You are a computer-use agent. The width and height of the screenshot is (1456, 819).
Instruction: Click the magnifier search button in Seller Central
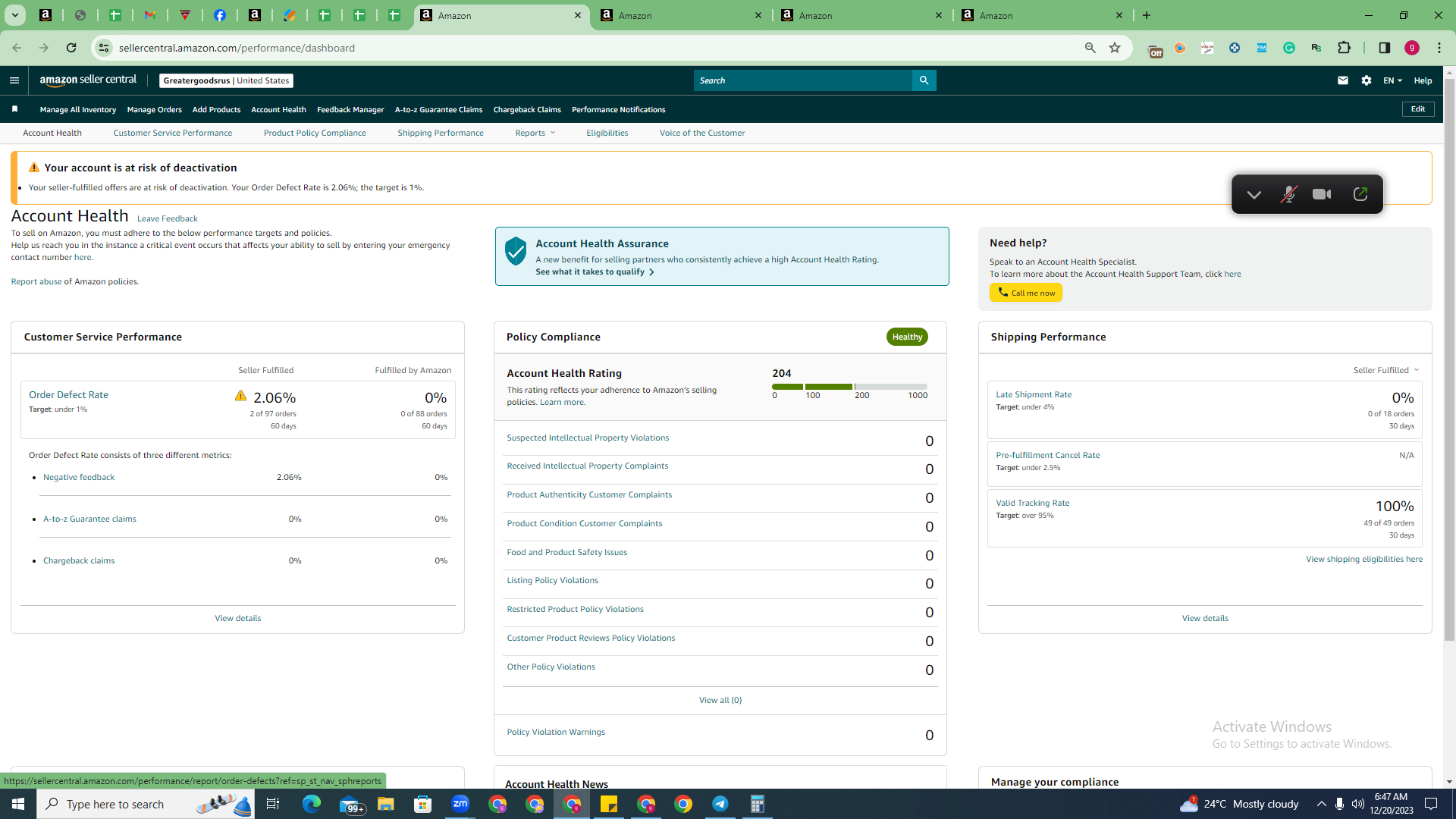(x=924, y=80)
